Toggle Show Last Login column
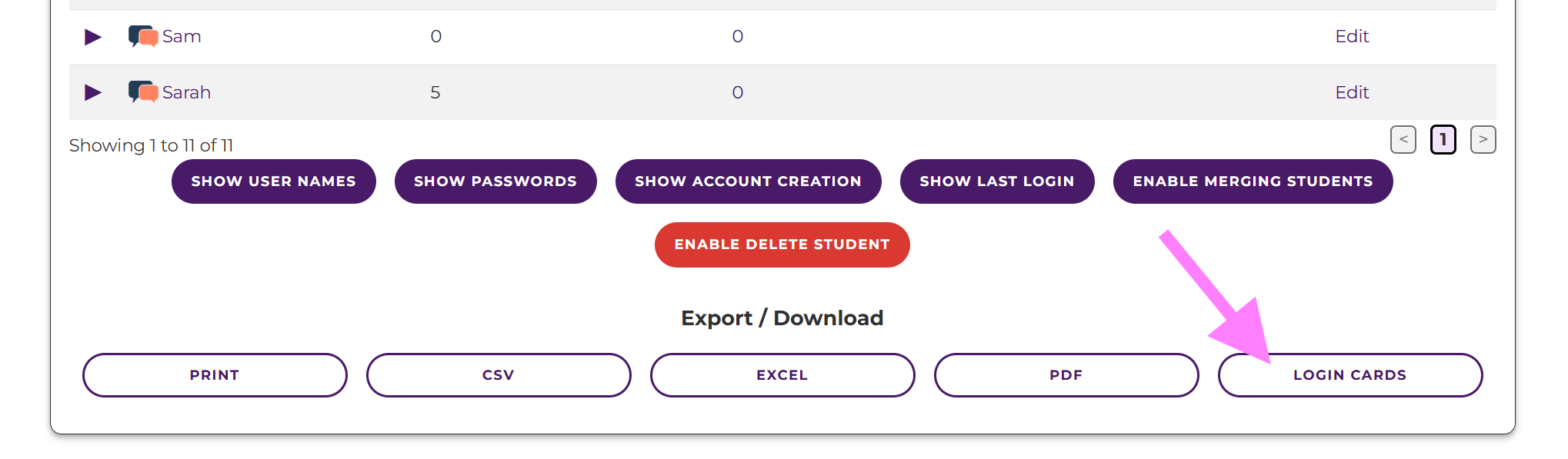 [996, 181]
